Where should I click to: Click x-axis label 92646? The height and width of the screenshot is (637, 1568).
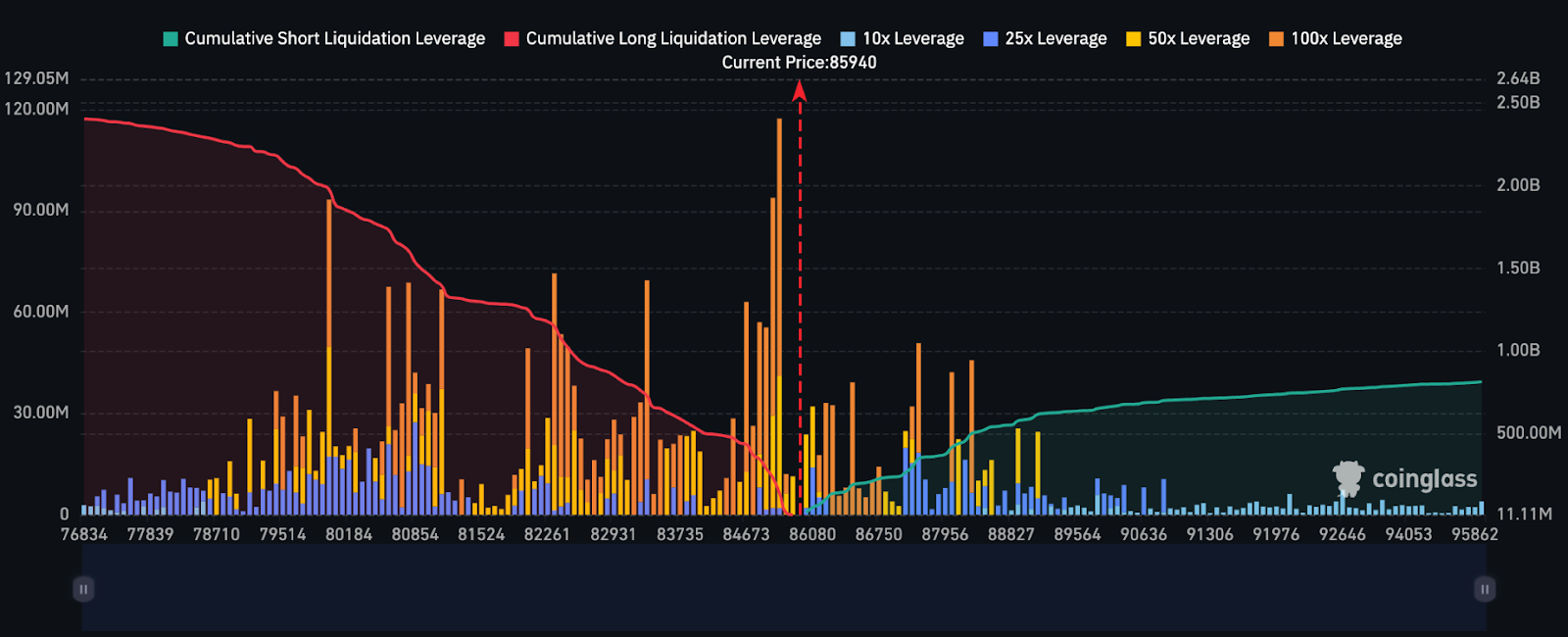[1342, 534]
